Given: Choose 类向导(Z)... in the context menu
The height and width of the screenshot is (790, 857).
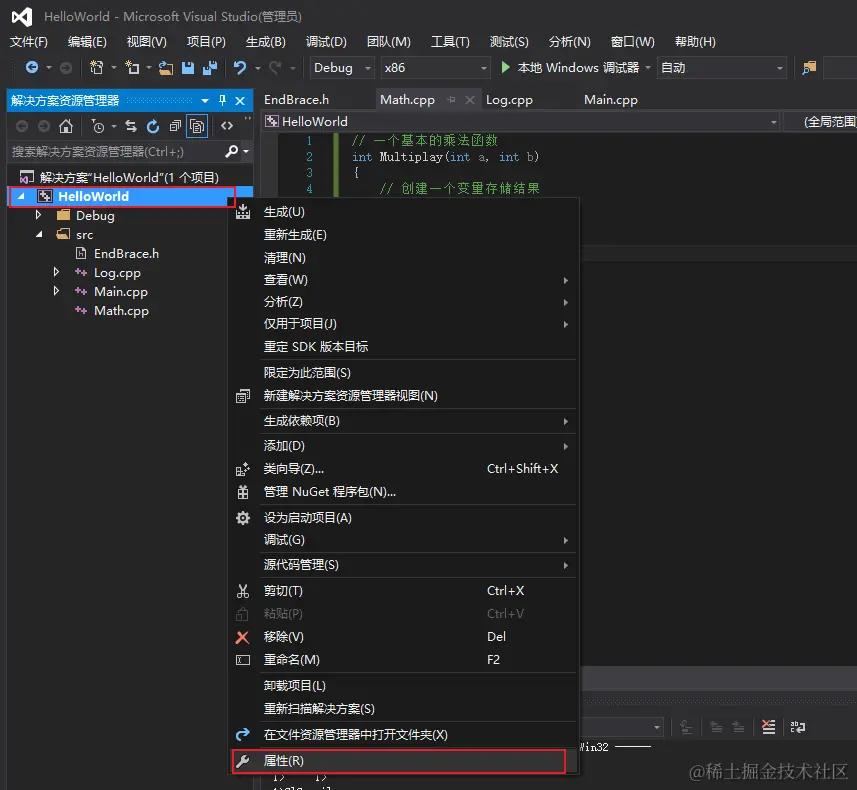Looking at the screenshot, I should coord(403,469).
